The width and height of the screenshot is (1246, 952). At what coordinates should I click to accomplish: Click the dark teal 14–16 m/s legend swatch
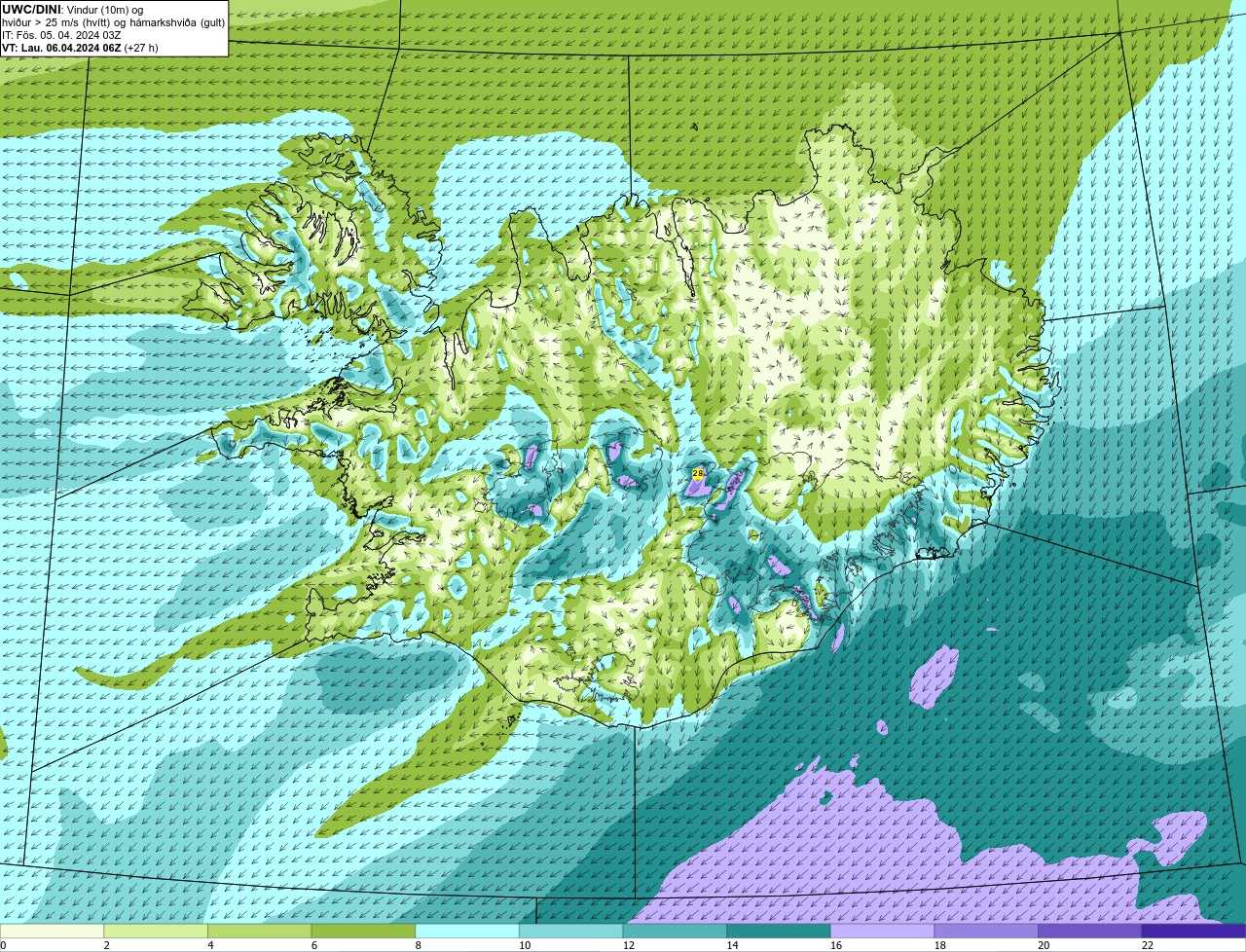779,931
